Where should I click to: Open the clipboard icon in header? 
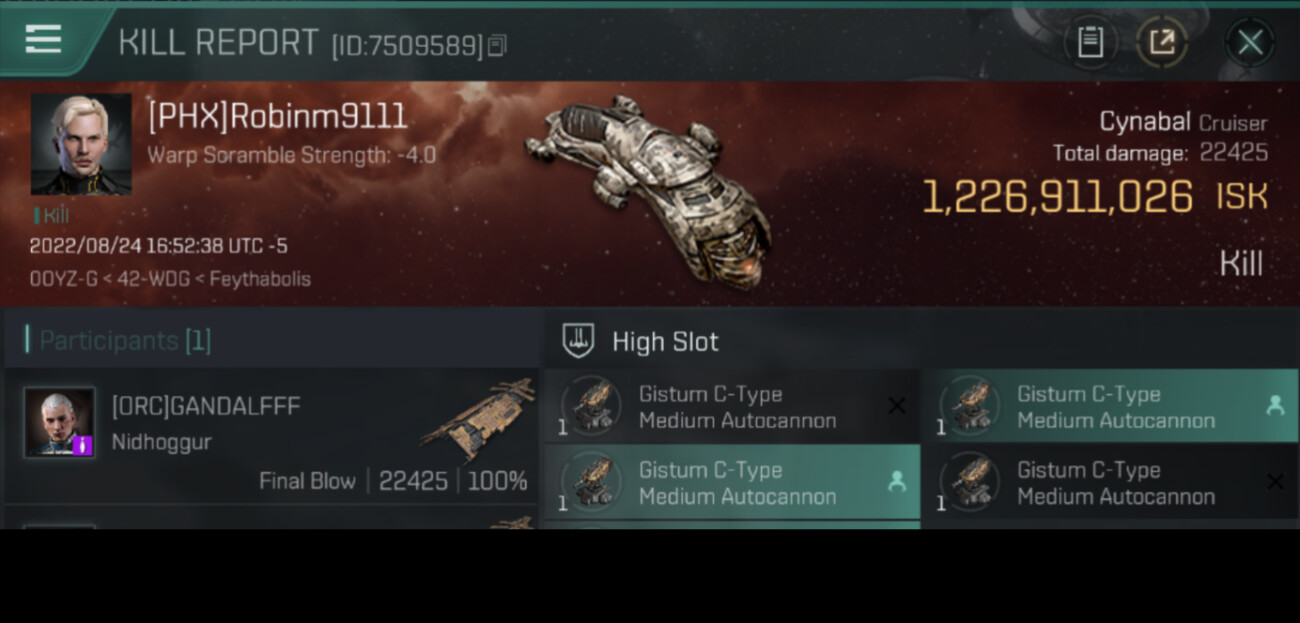point(1090,42)
